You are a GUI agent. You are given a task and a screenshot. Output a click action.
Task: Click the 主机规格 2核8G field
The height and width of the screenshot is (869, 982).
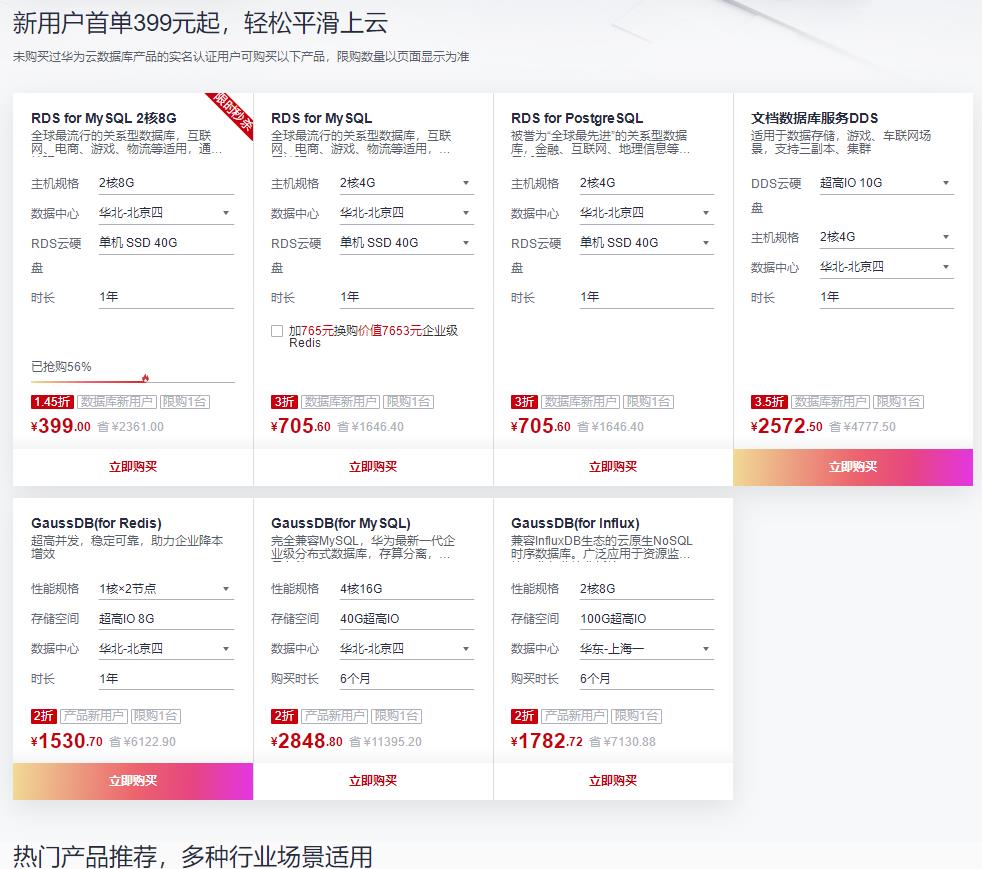165,183
